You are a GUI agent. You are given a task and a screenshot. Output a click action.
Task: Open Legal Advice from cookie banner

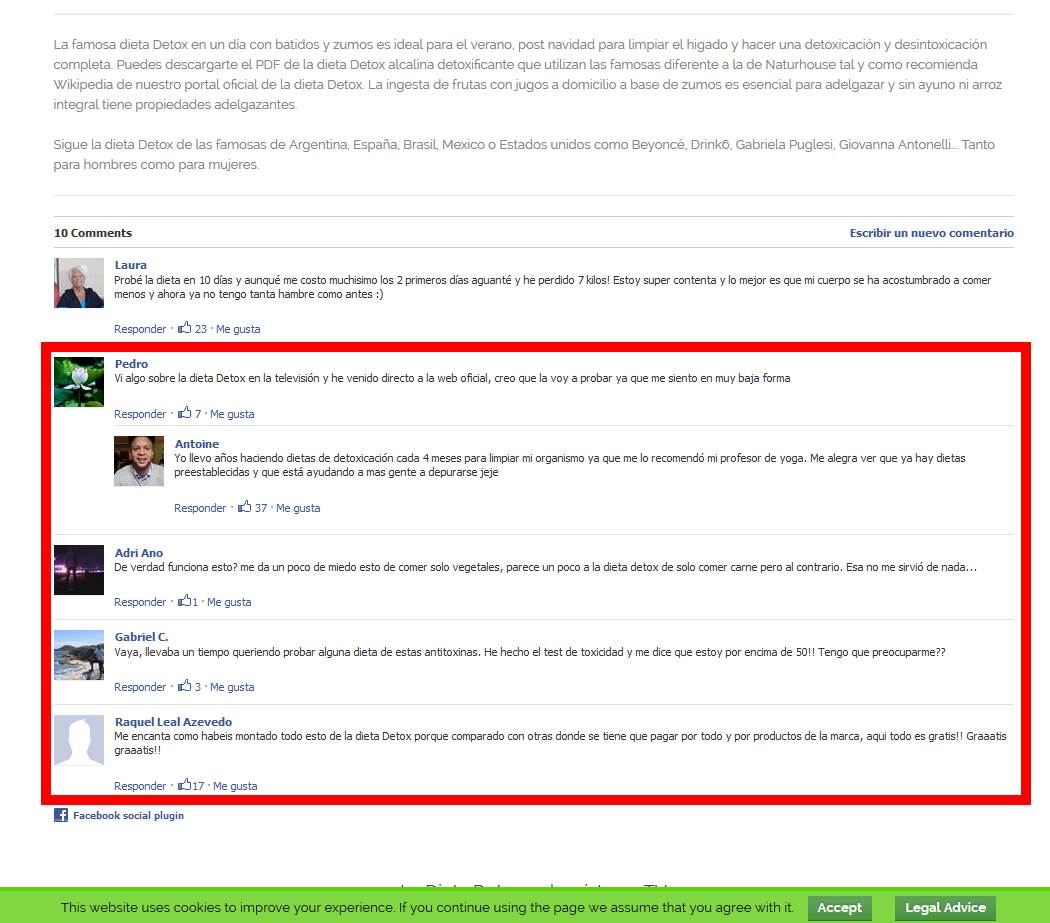click(945, 908)
